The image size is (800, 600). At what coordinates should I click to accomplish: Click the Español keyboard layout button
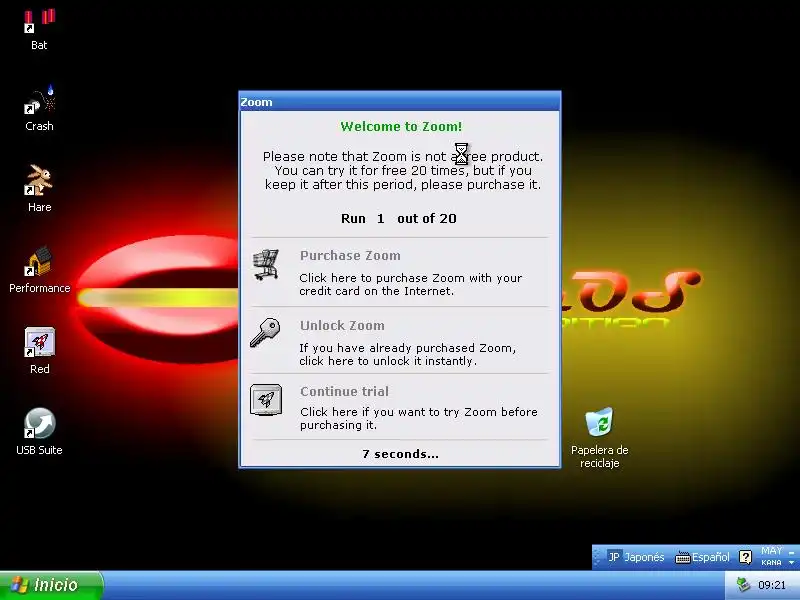(x=703, y=557)
